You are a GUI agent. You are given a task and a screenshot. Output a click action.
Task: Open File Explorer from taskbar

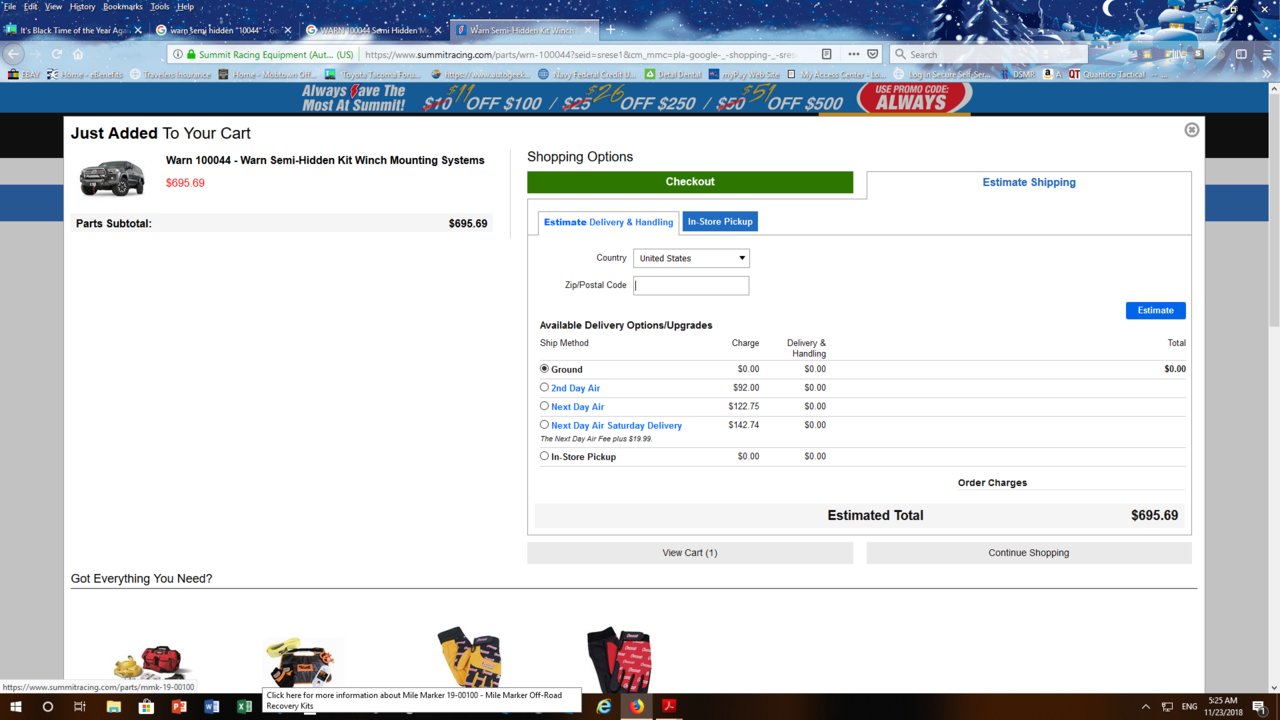coord(113,707)
